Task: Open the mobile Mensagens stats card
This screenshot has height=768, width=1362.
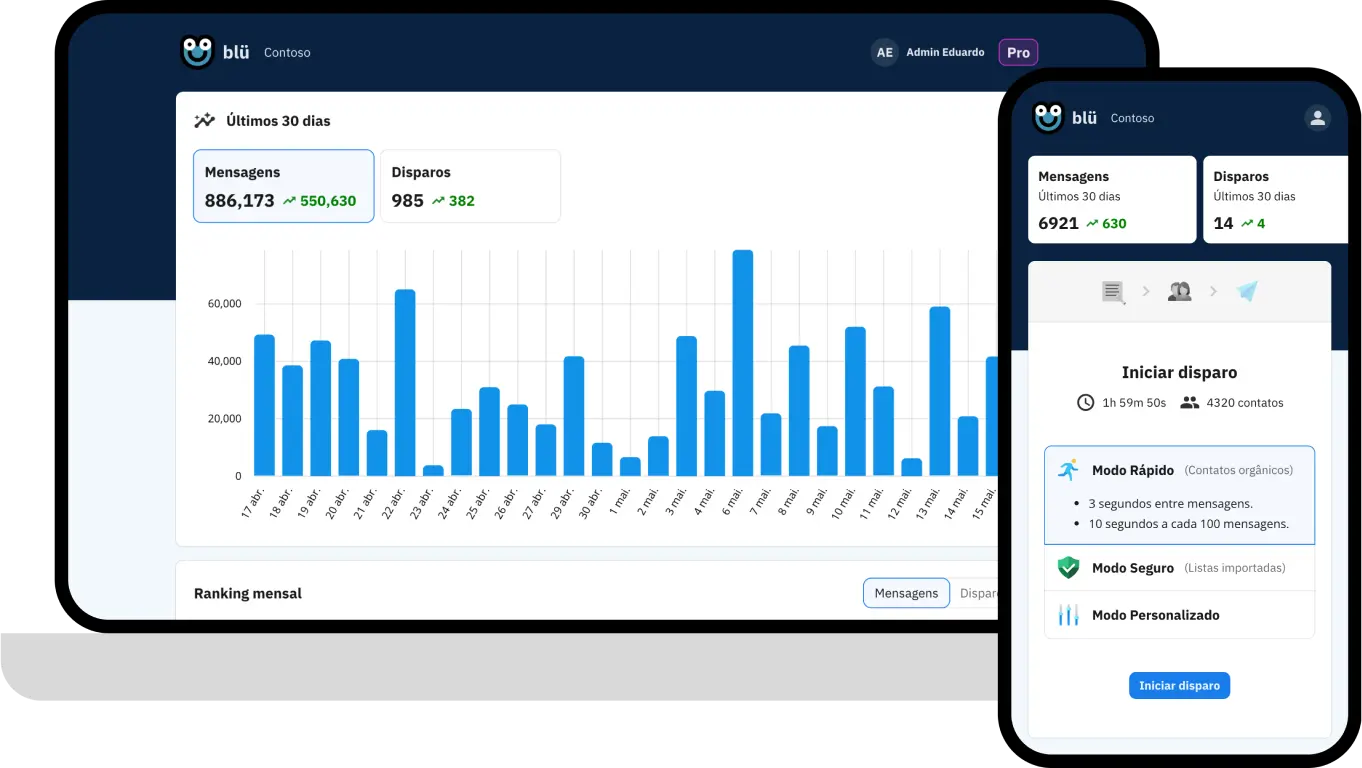Action: pyautogui.click(x=1111, y=199)
